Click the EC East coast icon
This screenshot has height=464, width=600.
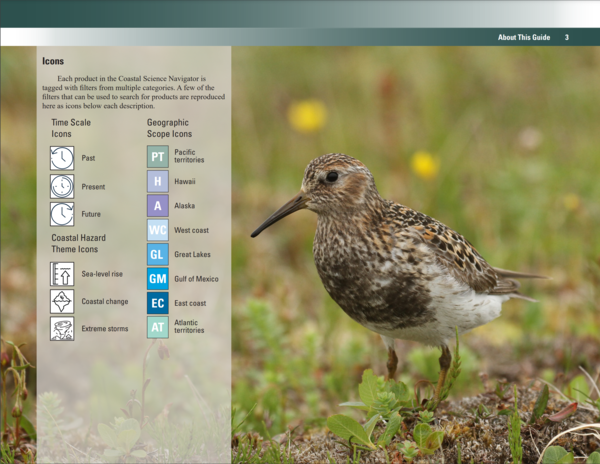[158, 303]
